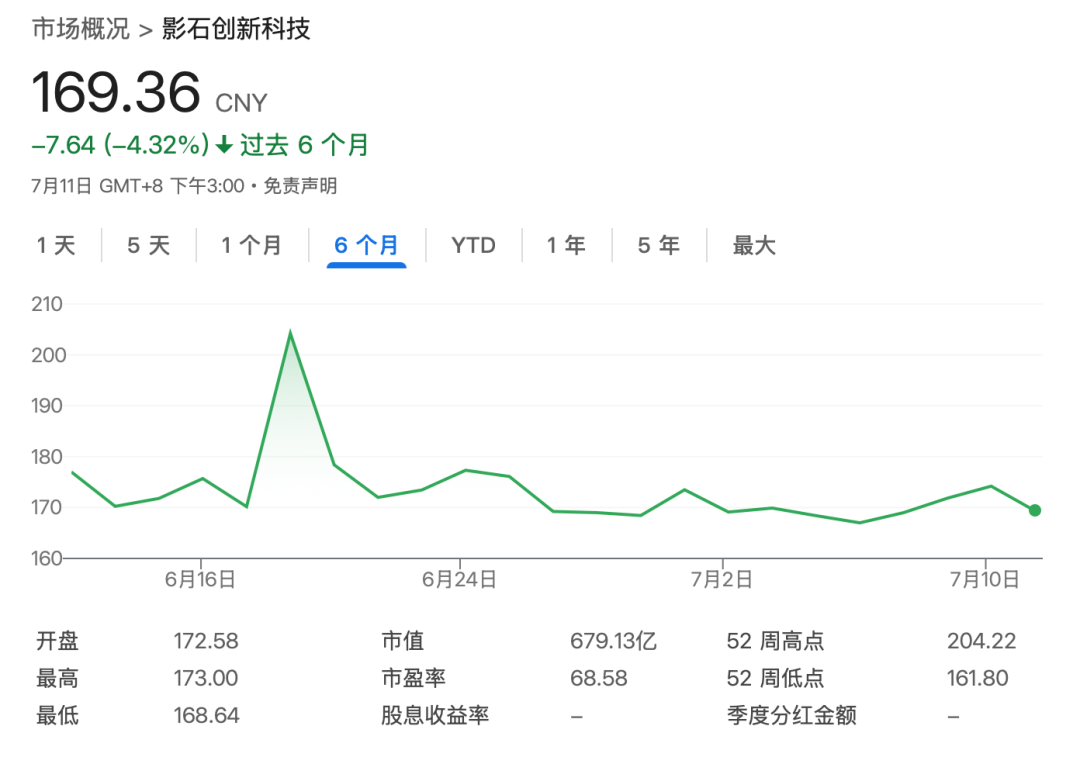Choose the 5 年 range tab
Image resolution: width=1080 pixels, height=757 pixels.
658,245
